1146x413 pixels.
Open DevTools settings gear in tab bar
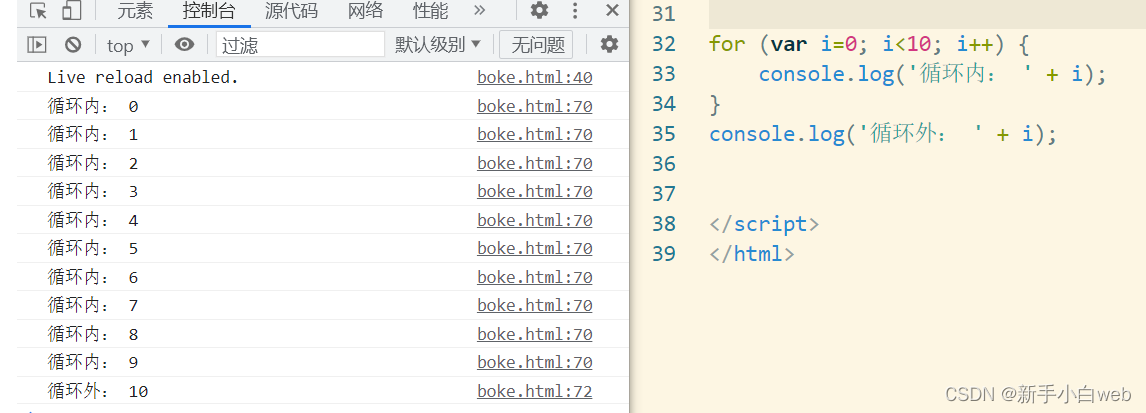click(539, 10)
